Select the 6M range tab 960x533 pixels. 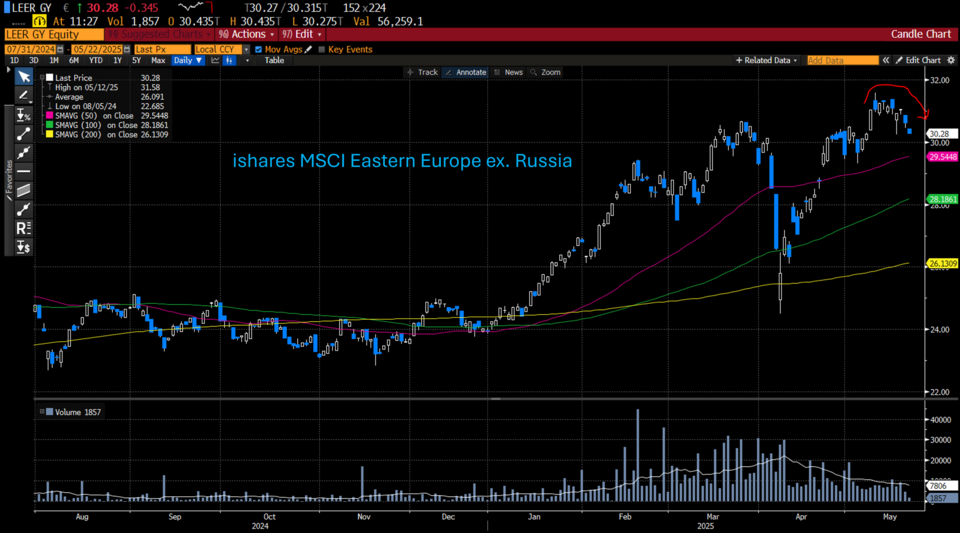pos(73,61)
